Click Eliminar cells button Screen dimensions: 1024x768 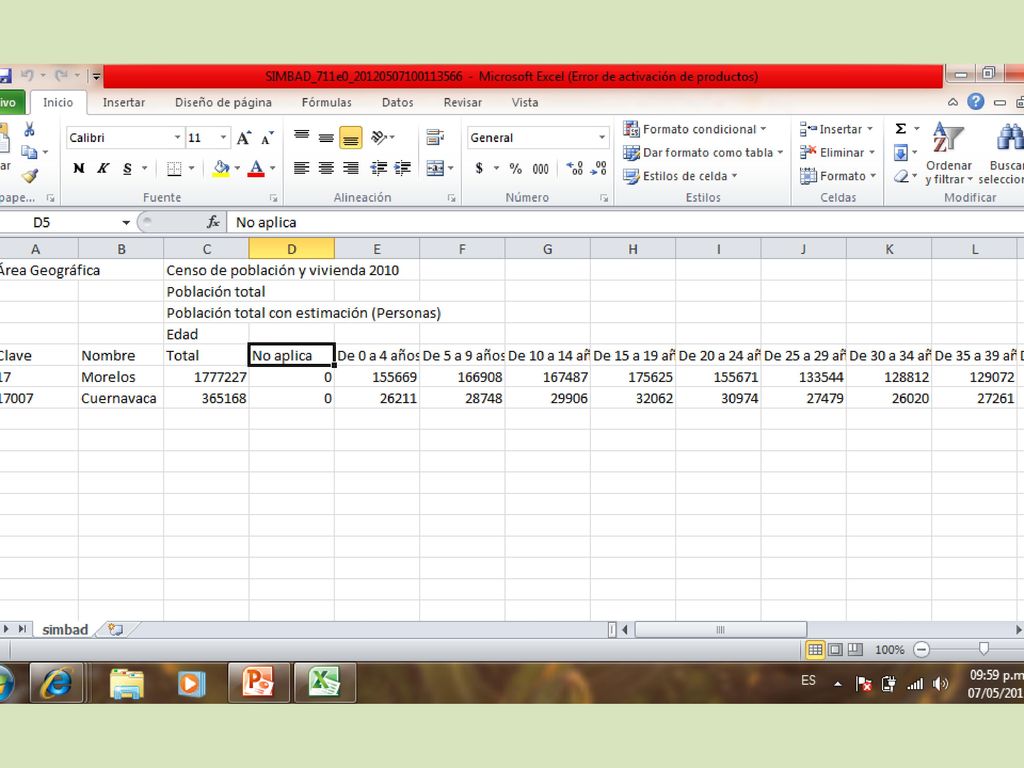(x=837, y=153)
